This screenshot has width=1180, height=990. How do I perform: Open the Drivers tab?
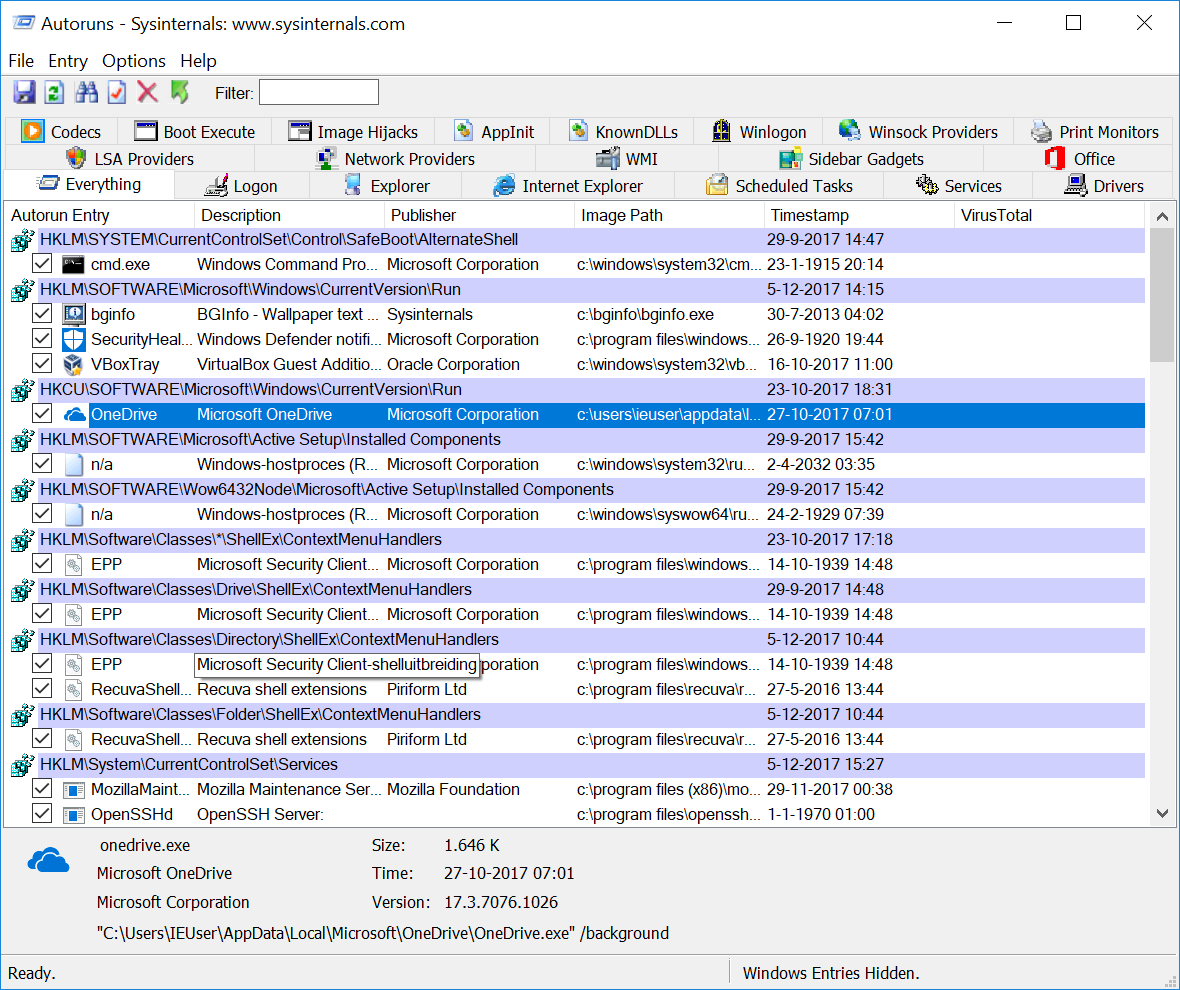pos(1103,186)
